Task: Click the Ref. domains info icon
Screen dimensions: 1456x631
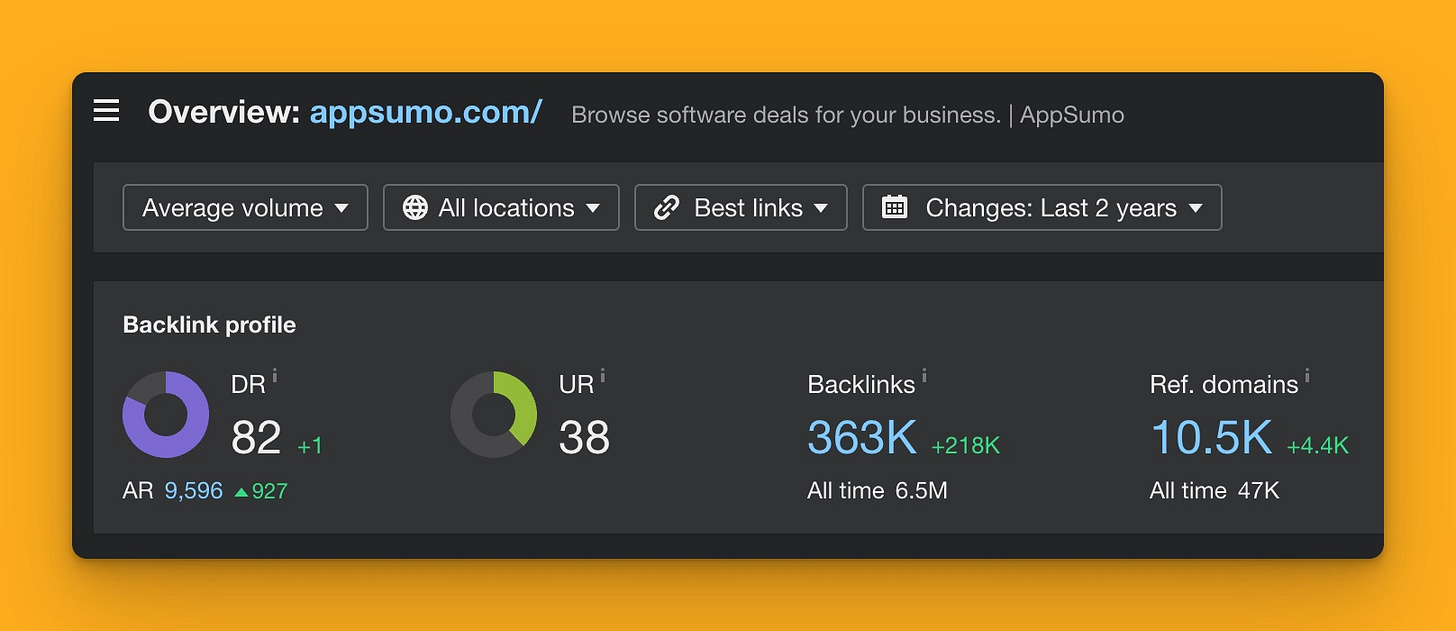Action: pyautogui.click(x=1307, y=375)
